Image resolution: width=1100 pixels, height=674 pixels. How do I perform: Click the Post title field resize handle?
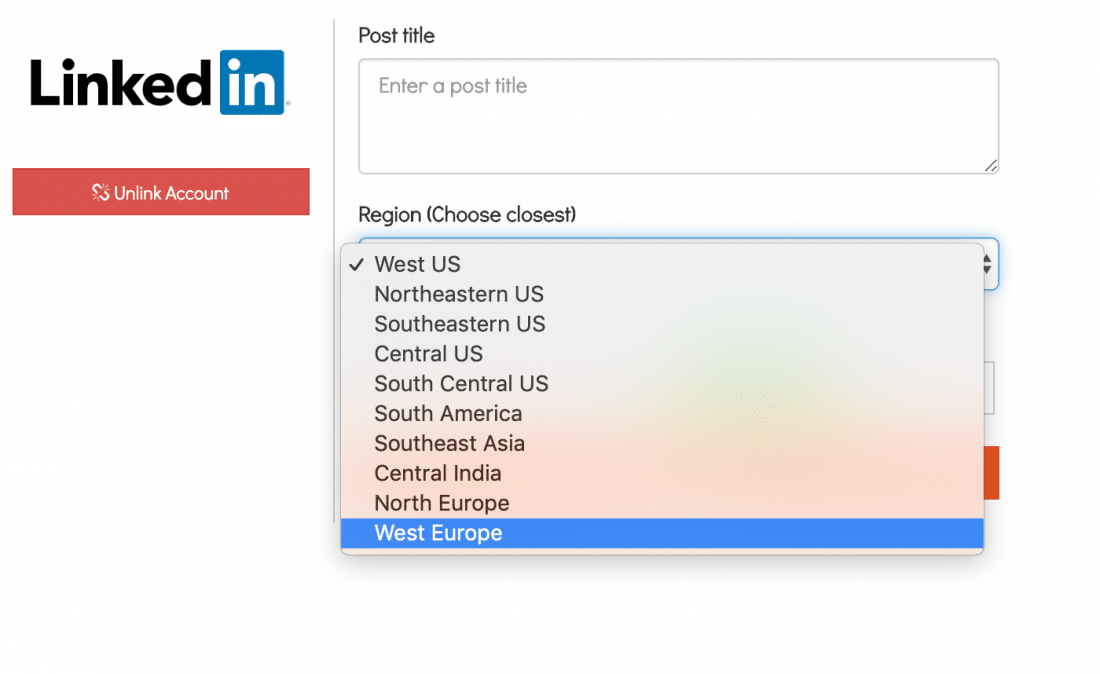[x=991, y=166]
